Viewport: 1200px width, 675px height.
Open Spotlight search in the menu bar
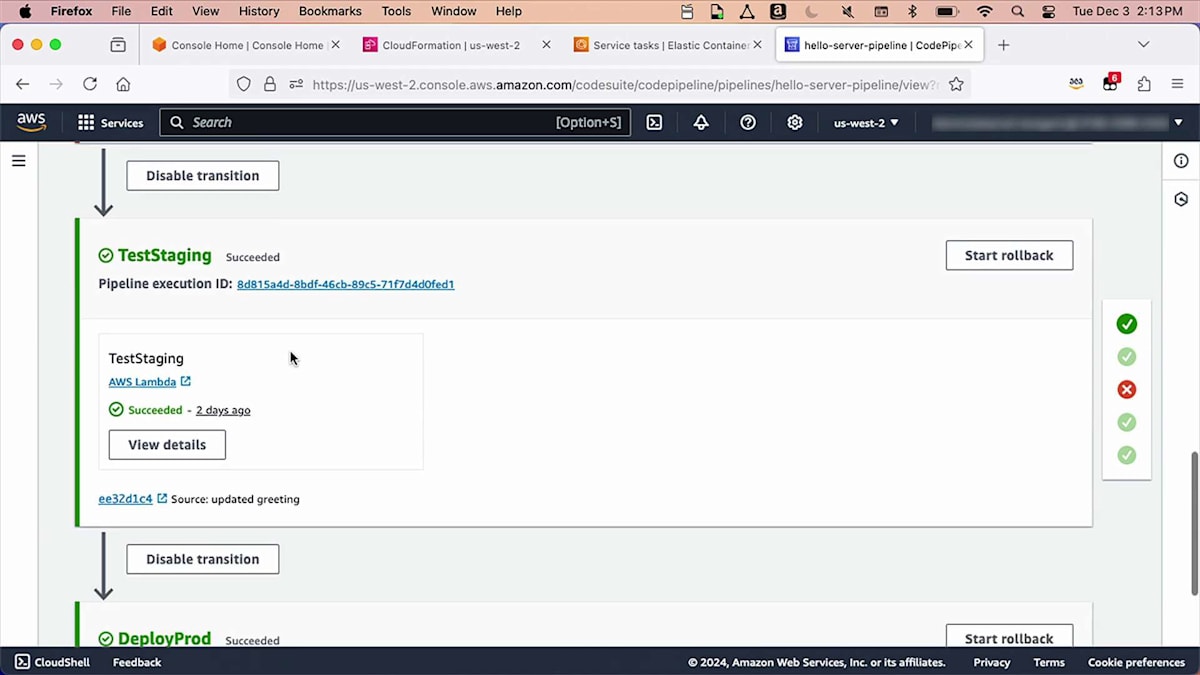(1017, 12)
